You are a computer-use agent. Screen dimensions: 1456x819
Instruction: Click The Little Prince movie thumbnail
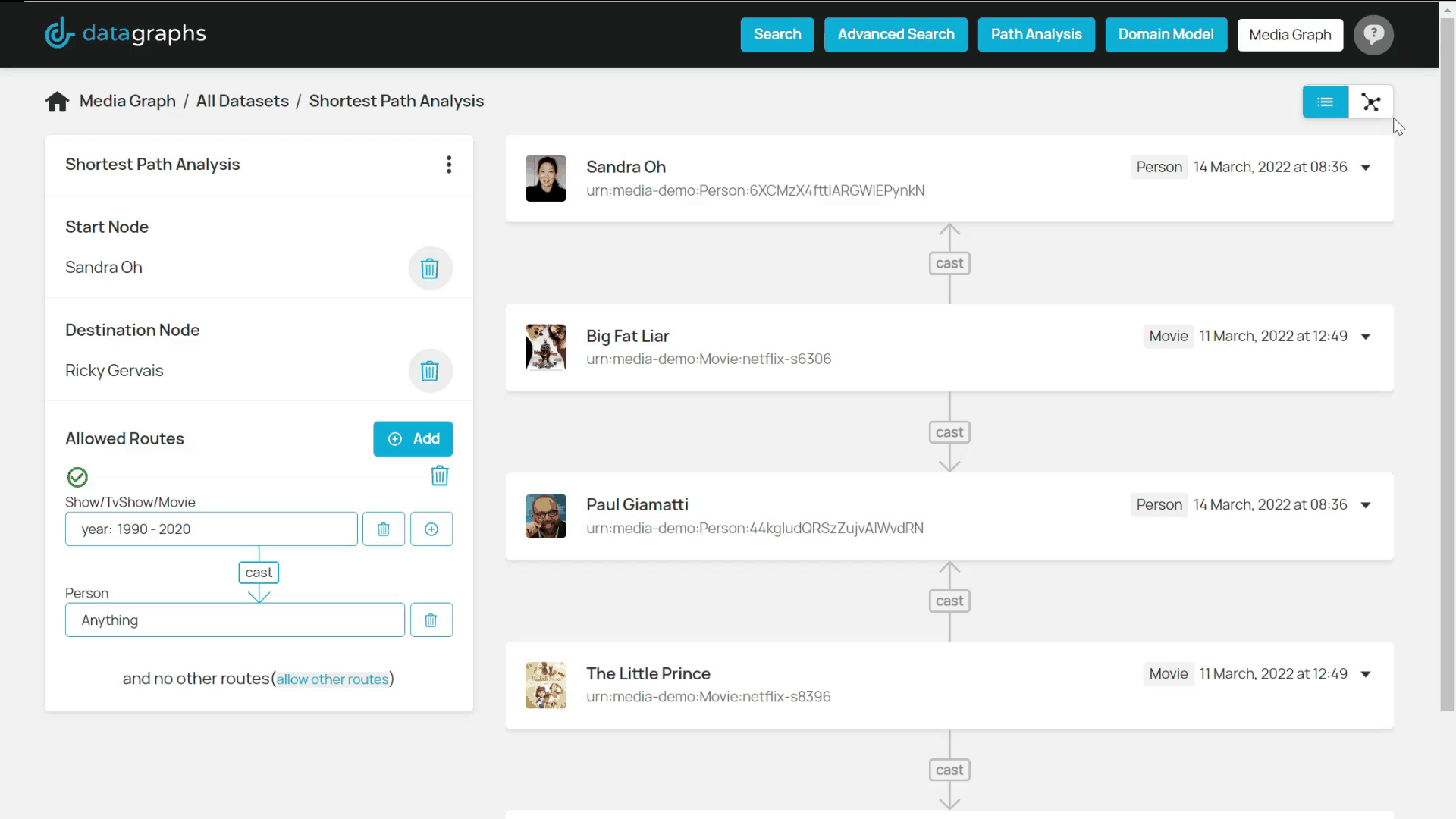[546, 685]
